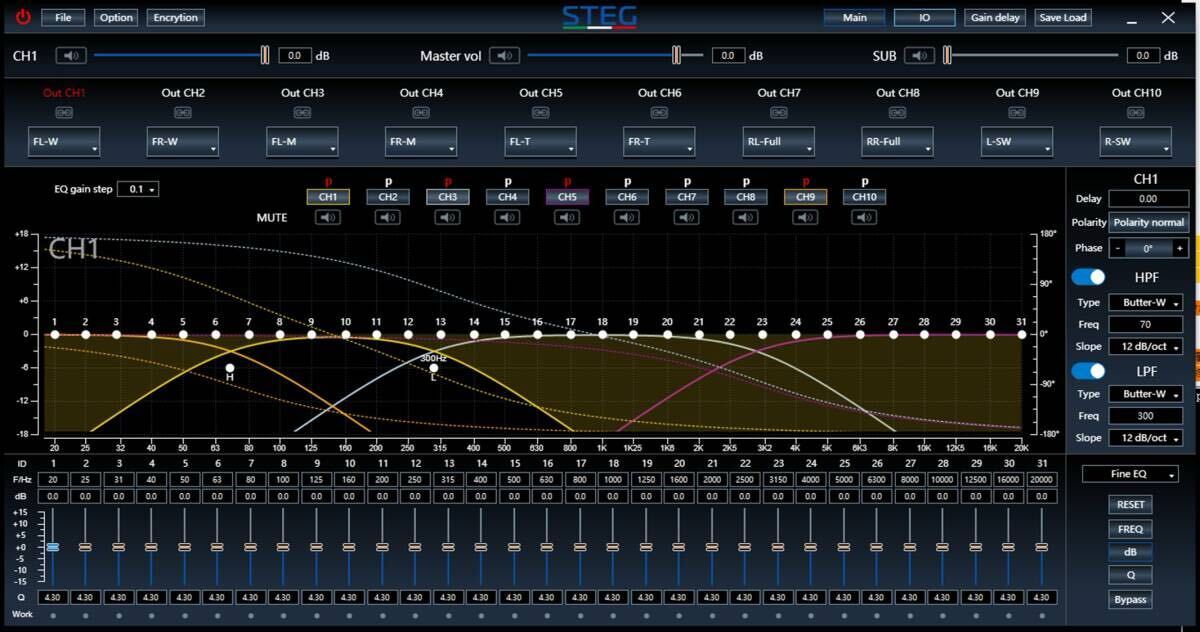Mute CH3 speaker icon in EQ row
Viewport: 1200px width, 632px height.
pos(447,217)
